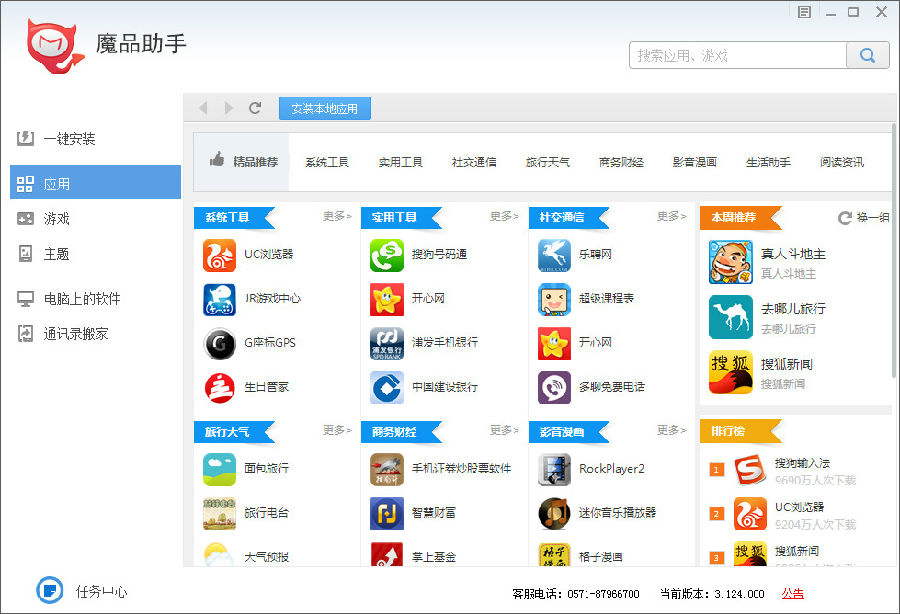Open the 旅行天气 category tab
The width and height of the screenshot is (900, 614).
(x=548, y=162)
